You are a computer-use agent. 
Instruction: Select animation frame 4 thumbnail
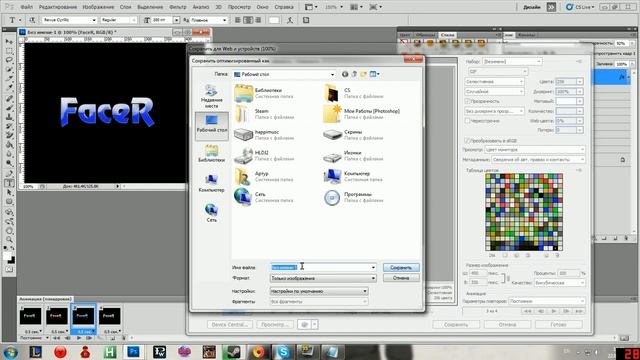(109, 316)
